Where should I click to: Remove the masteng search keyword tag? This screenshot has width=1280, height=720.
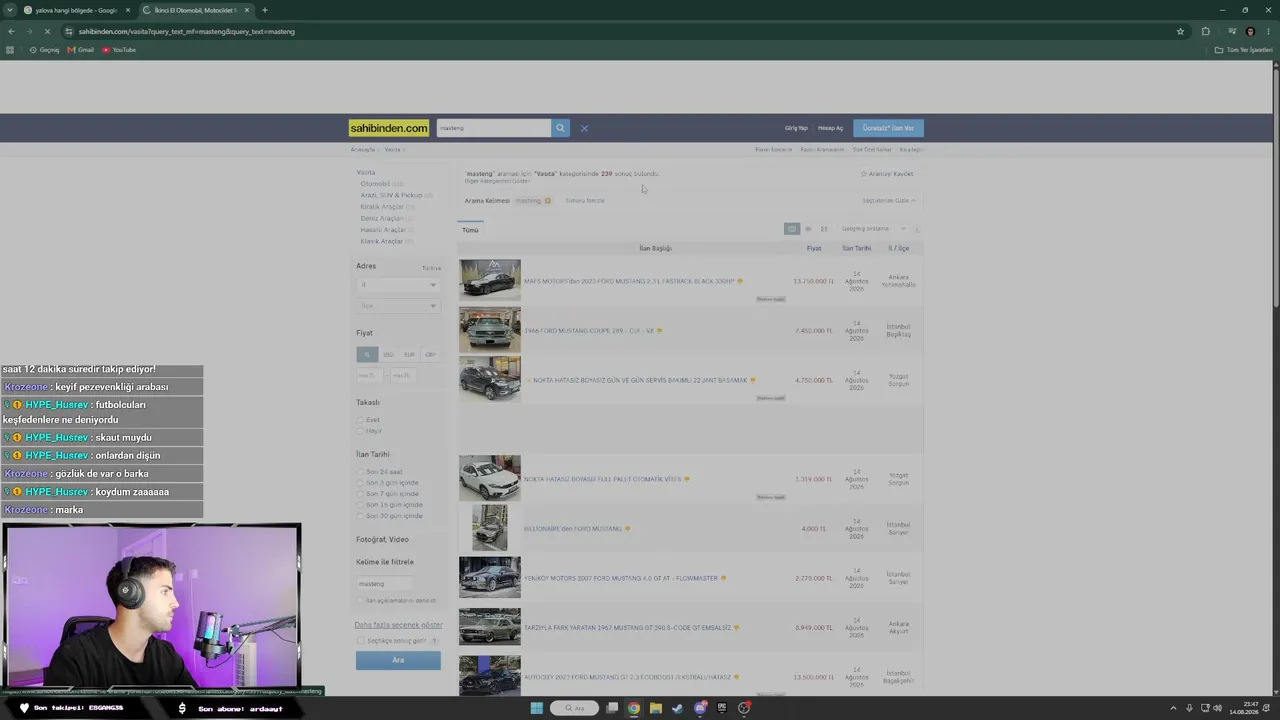point(547,201)
